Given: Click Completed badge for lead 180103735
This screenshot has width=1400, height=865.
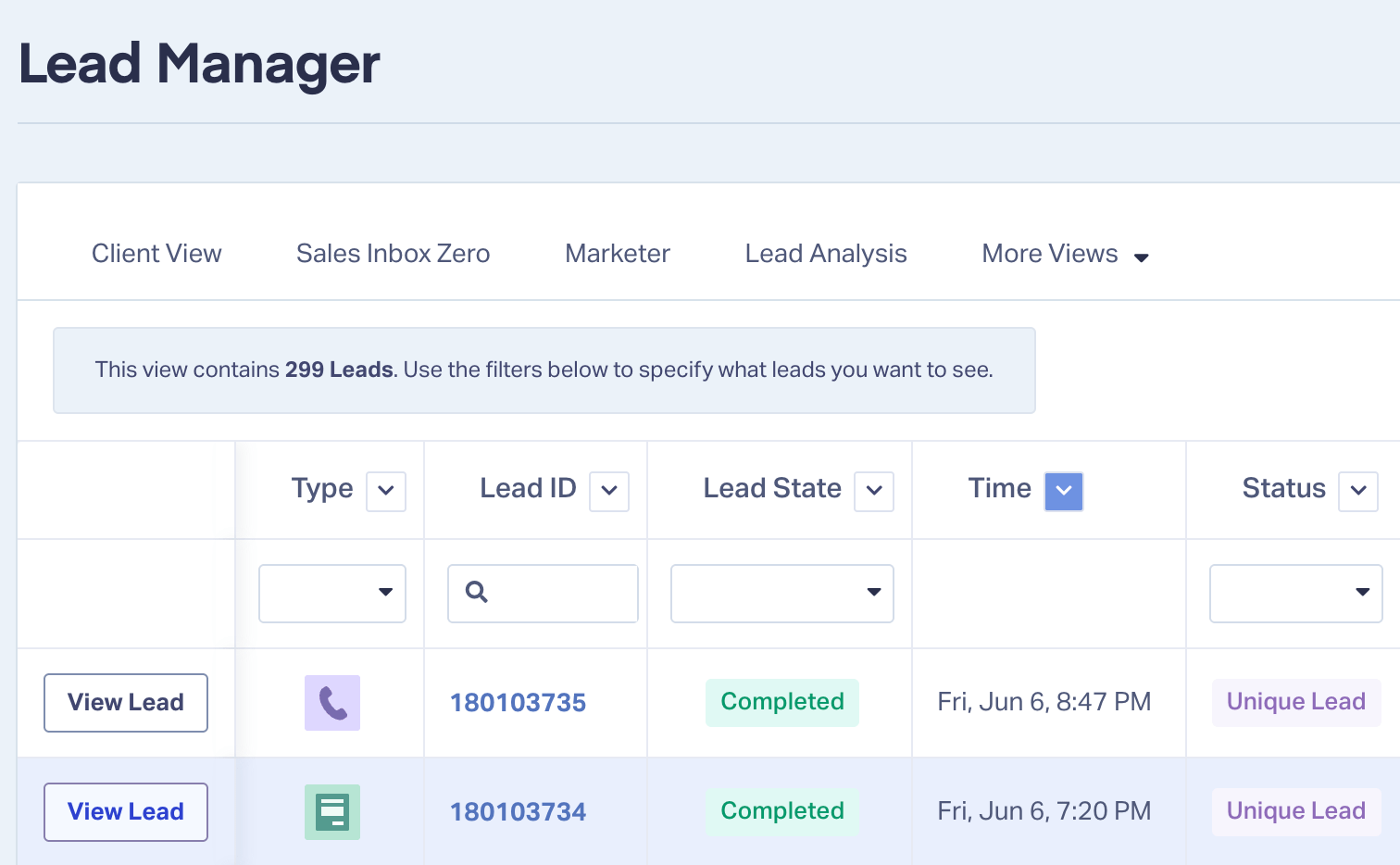Looking at the screenshot, I should point(782,702).
